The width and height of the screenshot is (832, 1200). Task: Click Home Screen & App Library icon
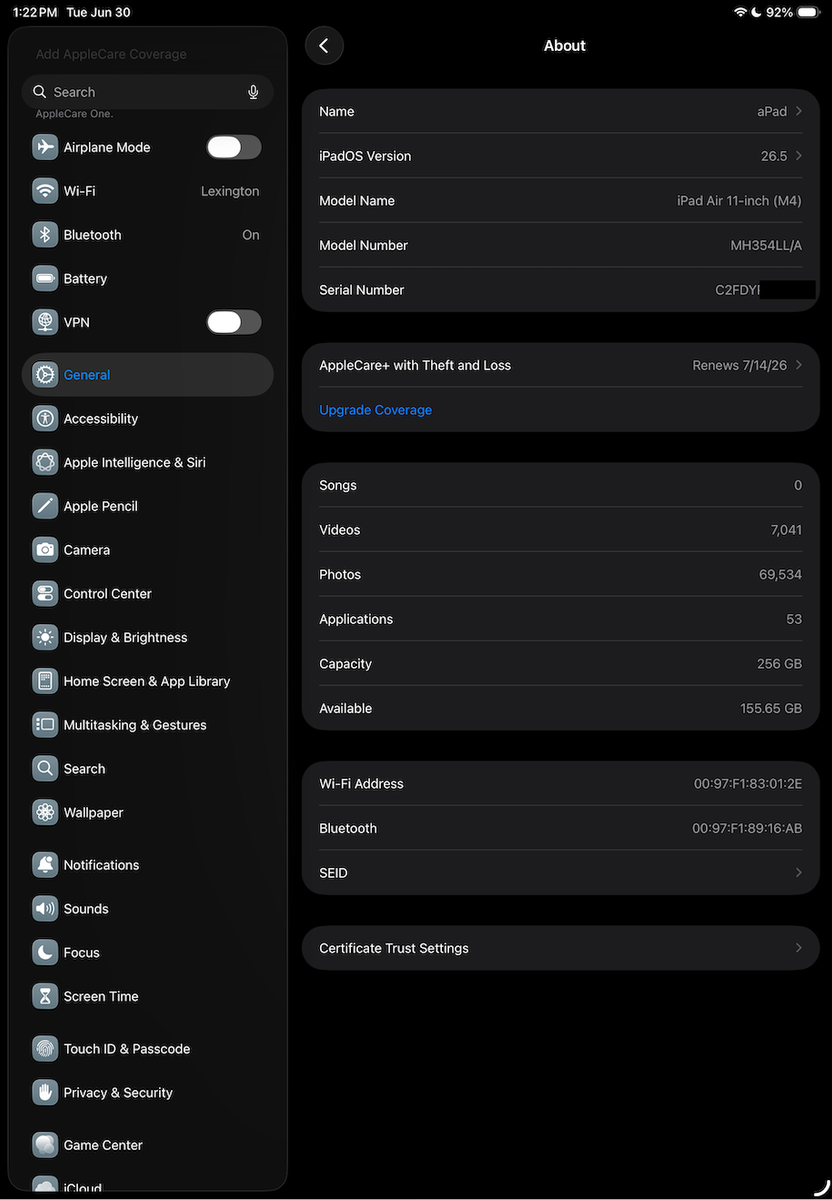(45, 681)
